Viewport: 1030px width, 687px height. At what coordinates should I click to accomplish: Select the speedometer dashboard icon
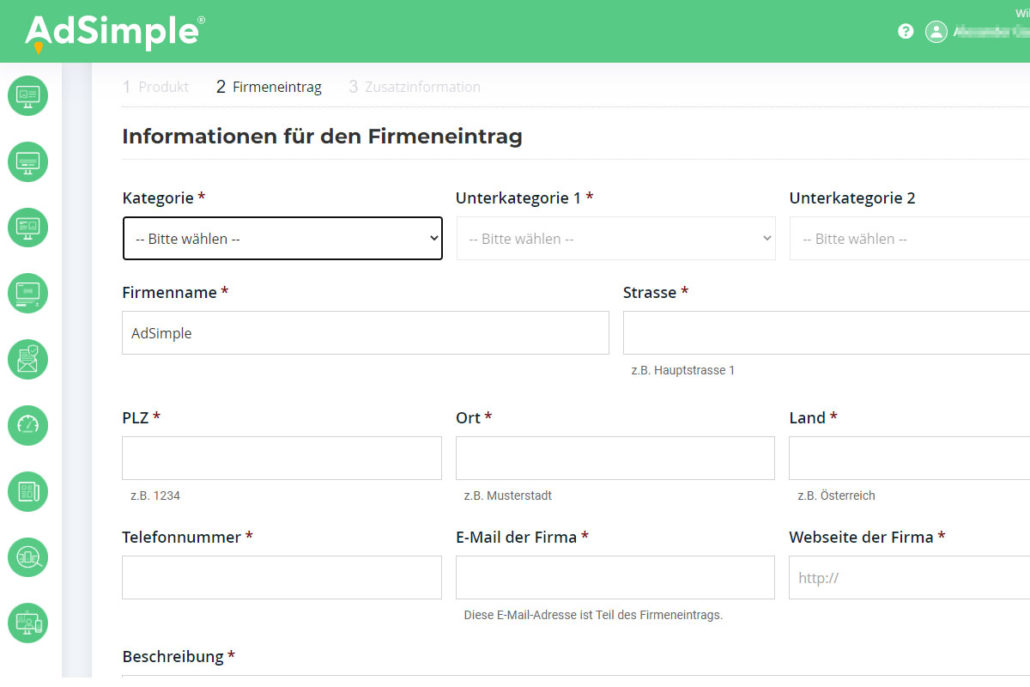pos(27,425)
